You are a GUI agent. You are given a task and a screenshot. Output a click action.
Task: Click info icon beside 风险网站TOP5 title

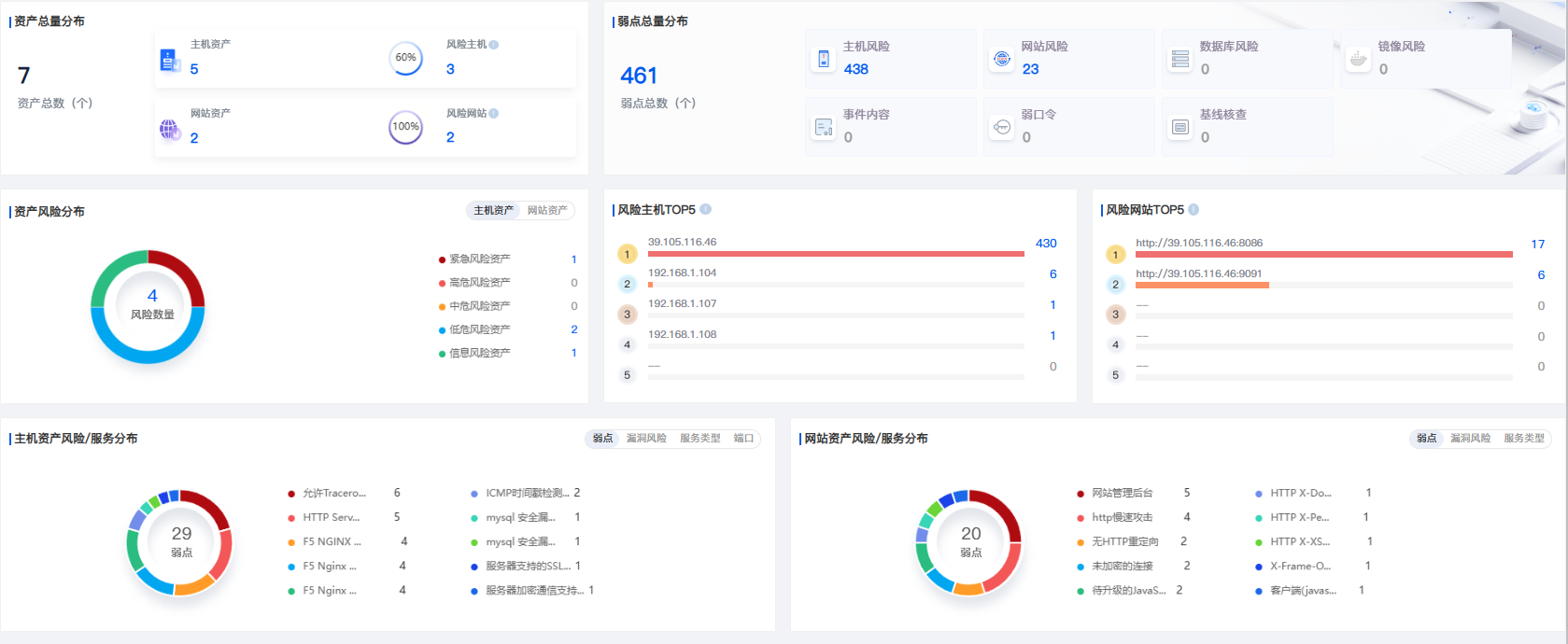[x=1194, y=209]
